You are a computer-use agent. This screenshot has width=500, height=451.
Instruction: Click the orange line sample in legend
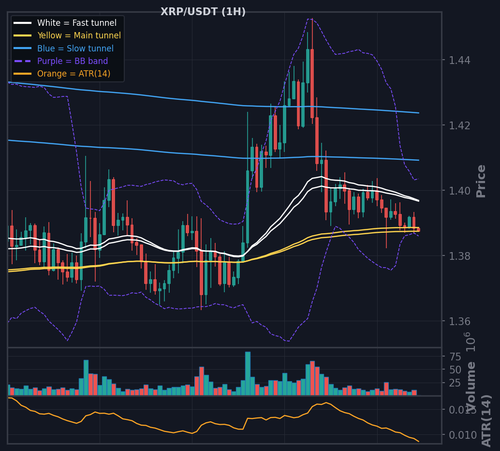(22, 74)
